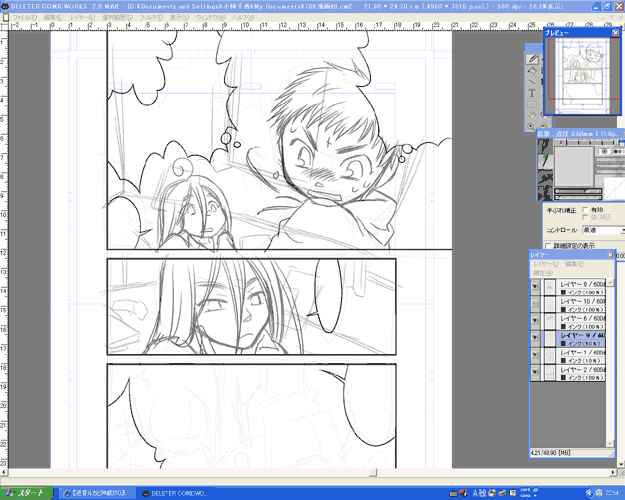Enable the 有効 stabilizer checkbox
Viewport: 625px width, 500px height.
coord(585,209)
